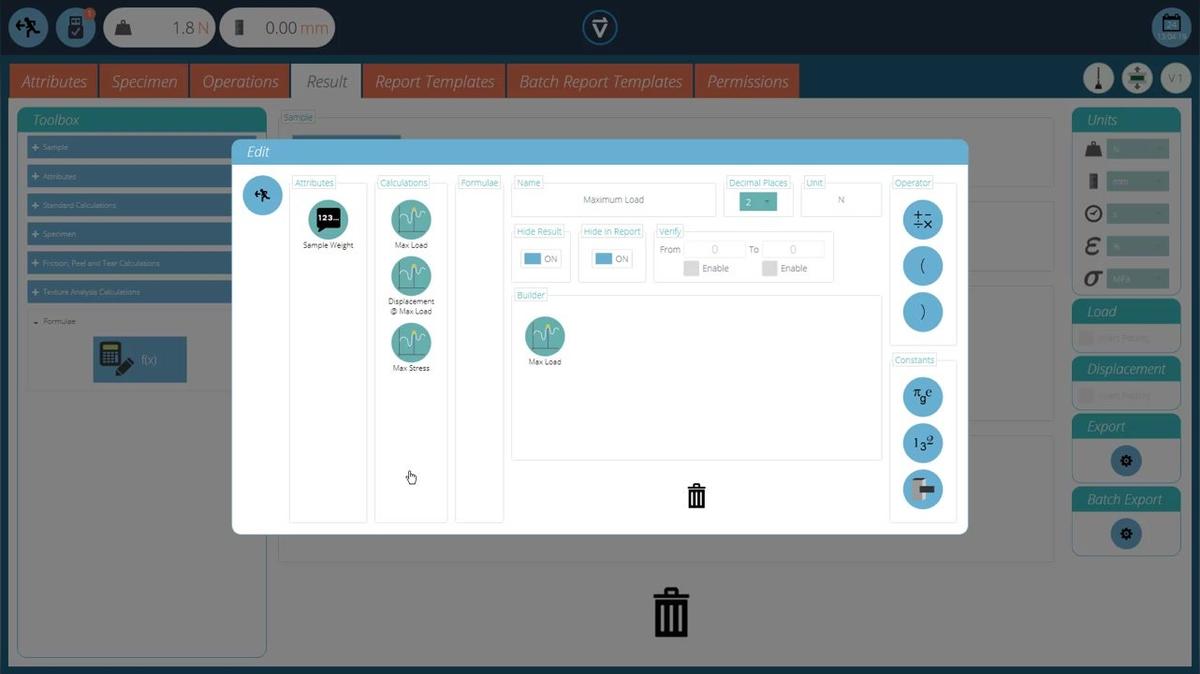Click the 1.8 N load readout

[x=158, y=28]
